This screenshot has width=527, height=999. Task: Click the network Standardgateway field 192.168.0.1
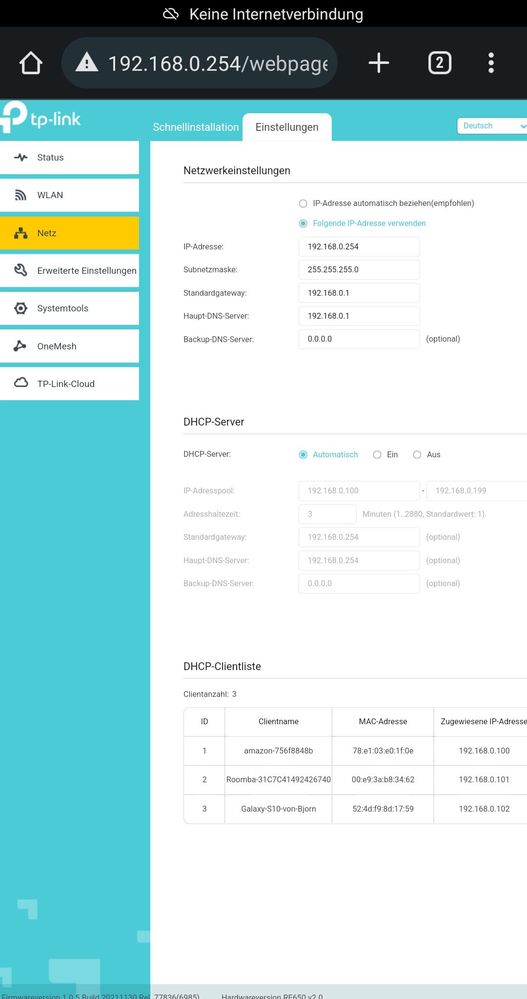tap(359, 293)
